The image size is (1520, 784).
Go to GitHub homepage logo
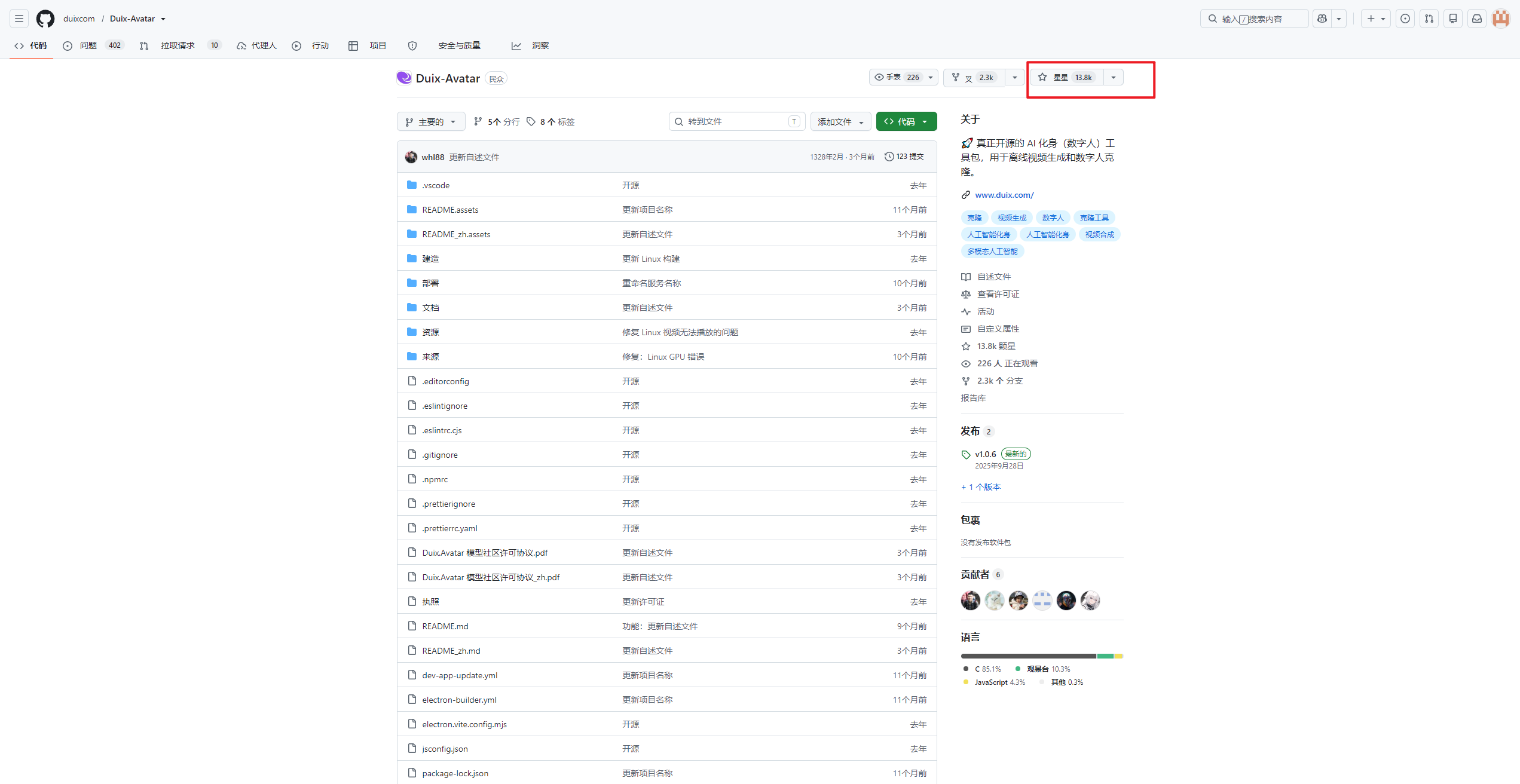45,19
